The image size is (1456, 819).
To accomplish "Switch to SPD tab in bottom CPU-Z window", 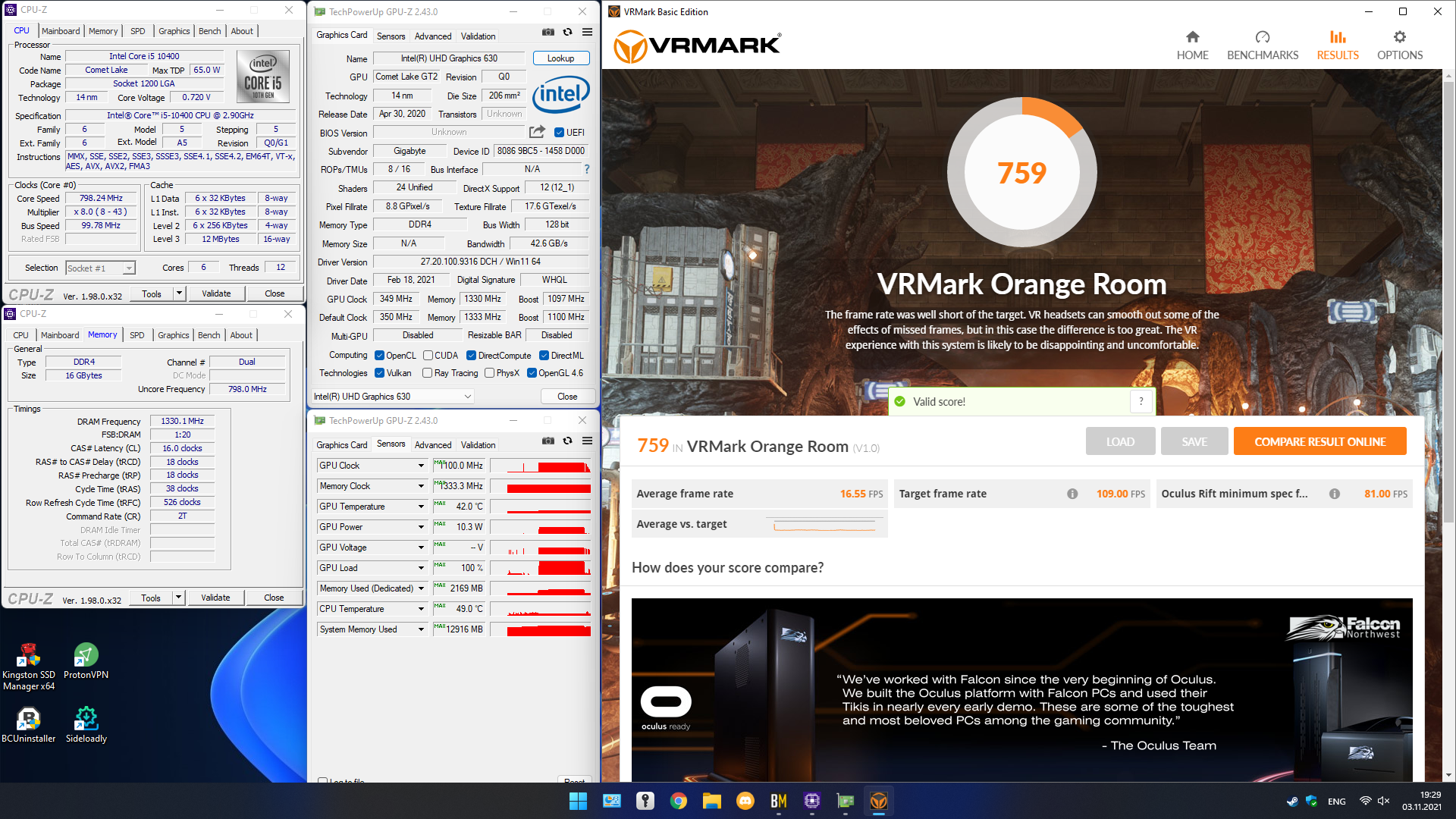I will click(x=136, y=335).
